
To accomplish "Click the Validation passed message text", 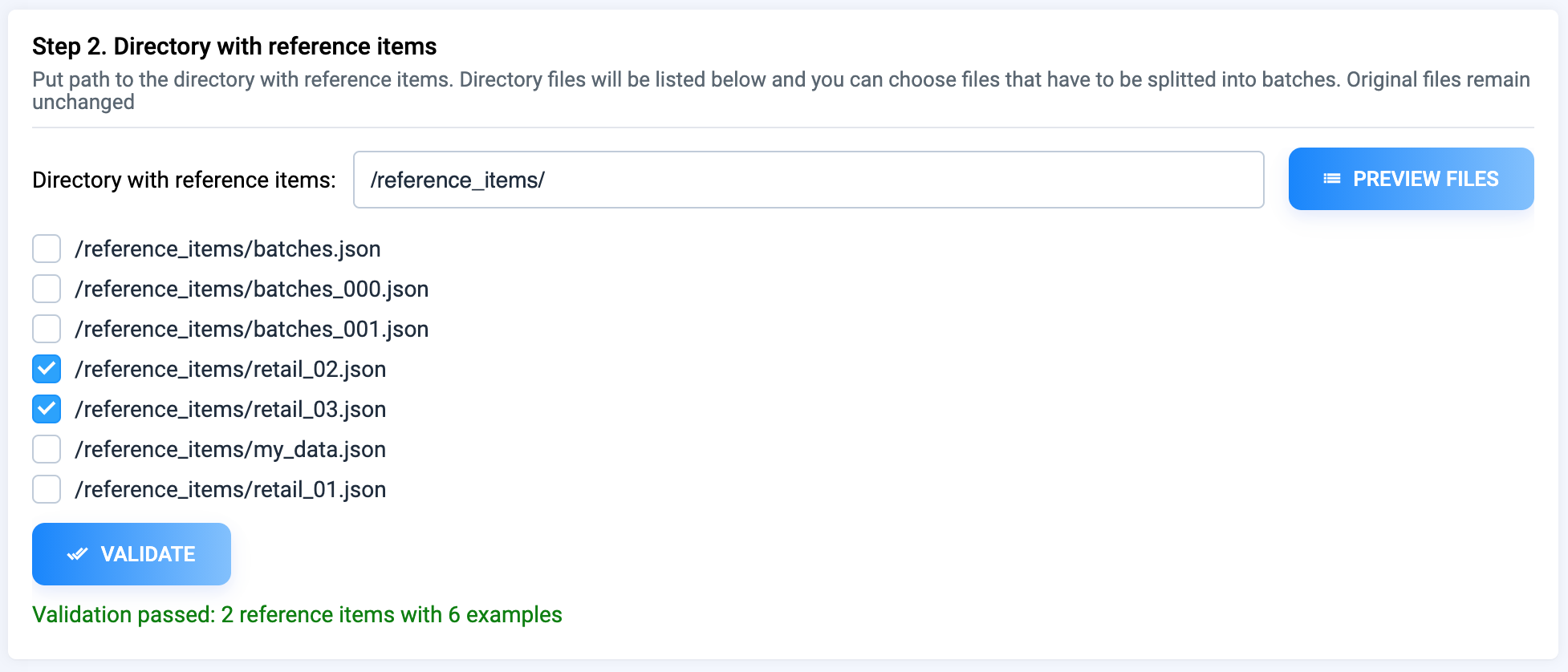I will click(297, 614).
